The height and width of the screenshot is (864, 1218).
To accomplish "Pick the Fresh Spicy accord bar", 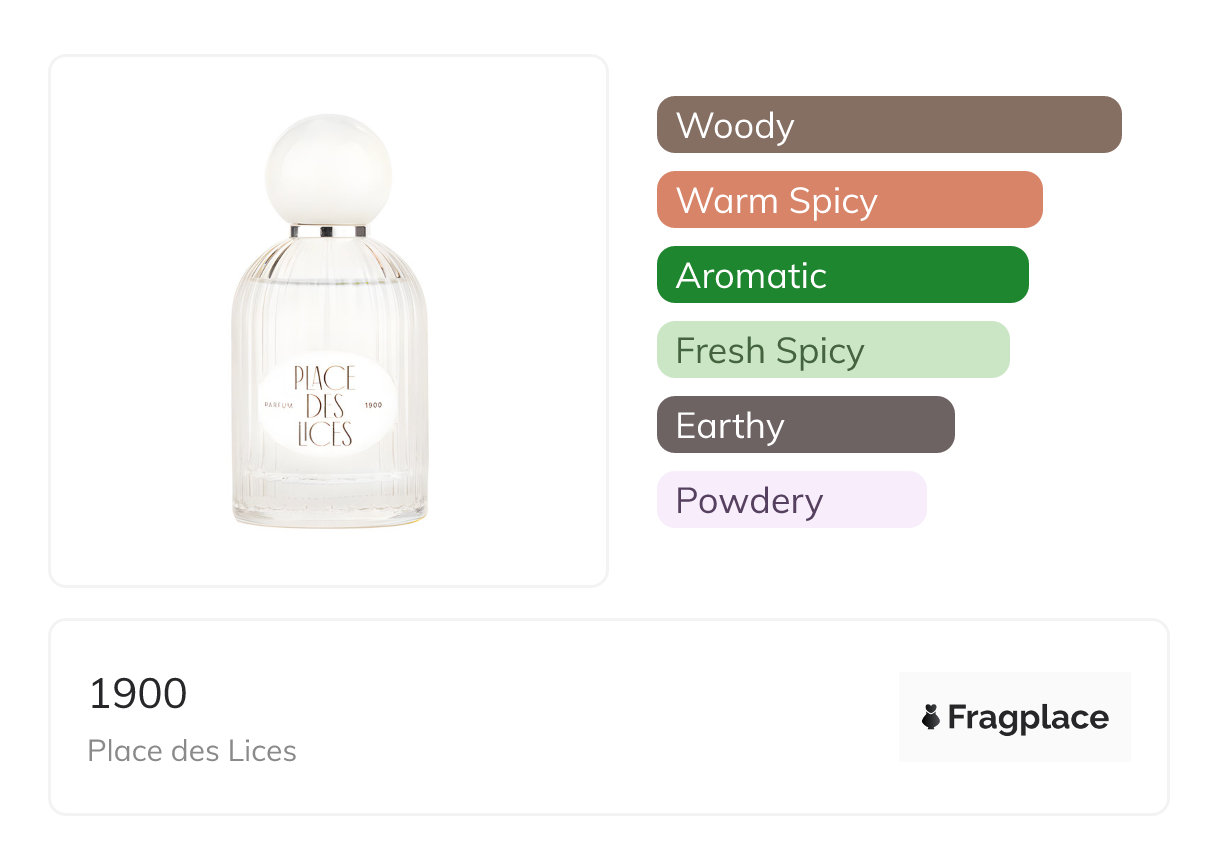I will 832,350.
